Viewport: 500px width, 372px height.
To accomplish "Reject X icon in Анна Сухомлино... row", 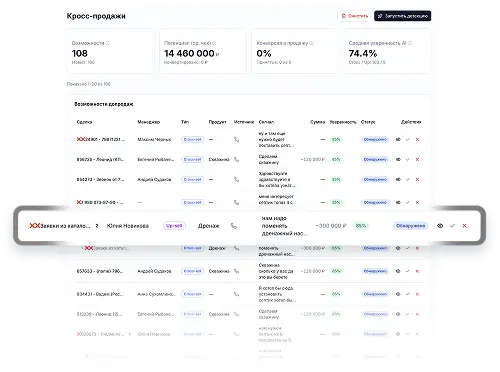I will 417,294.
